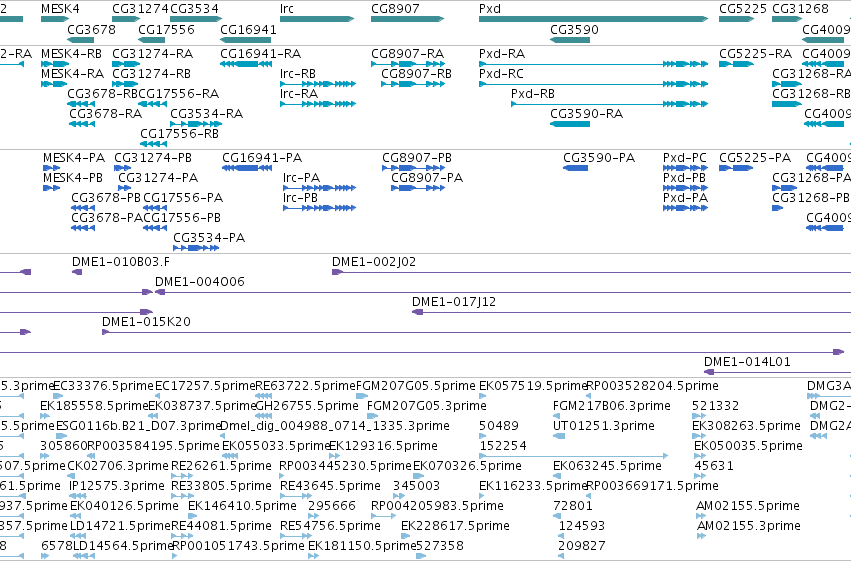Click the long Pxd gene arrow
This screenshot has width=851, height=561.
point(593,19)
